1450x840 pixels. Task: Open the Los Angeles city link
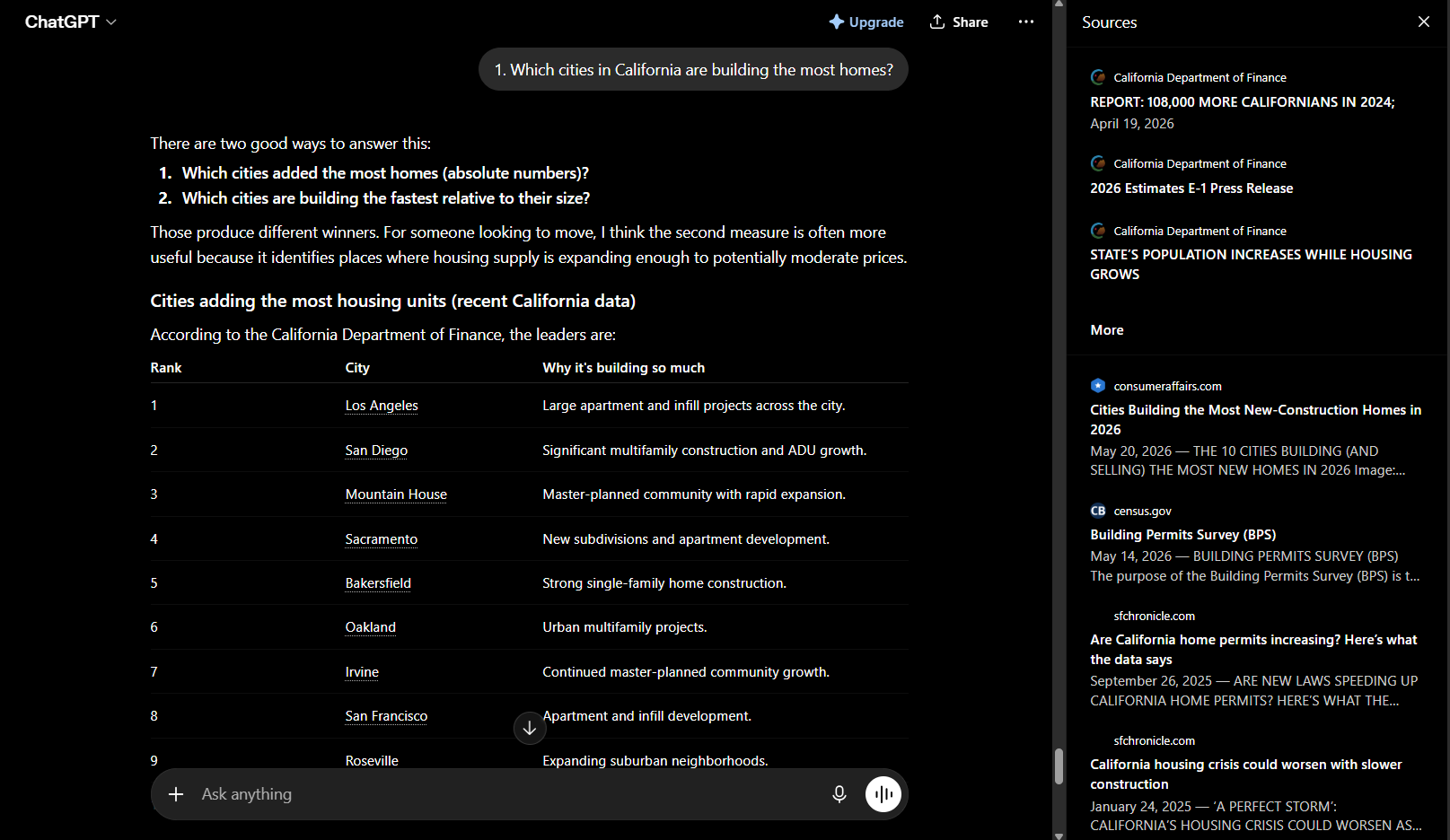[x=382, y=406]
